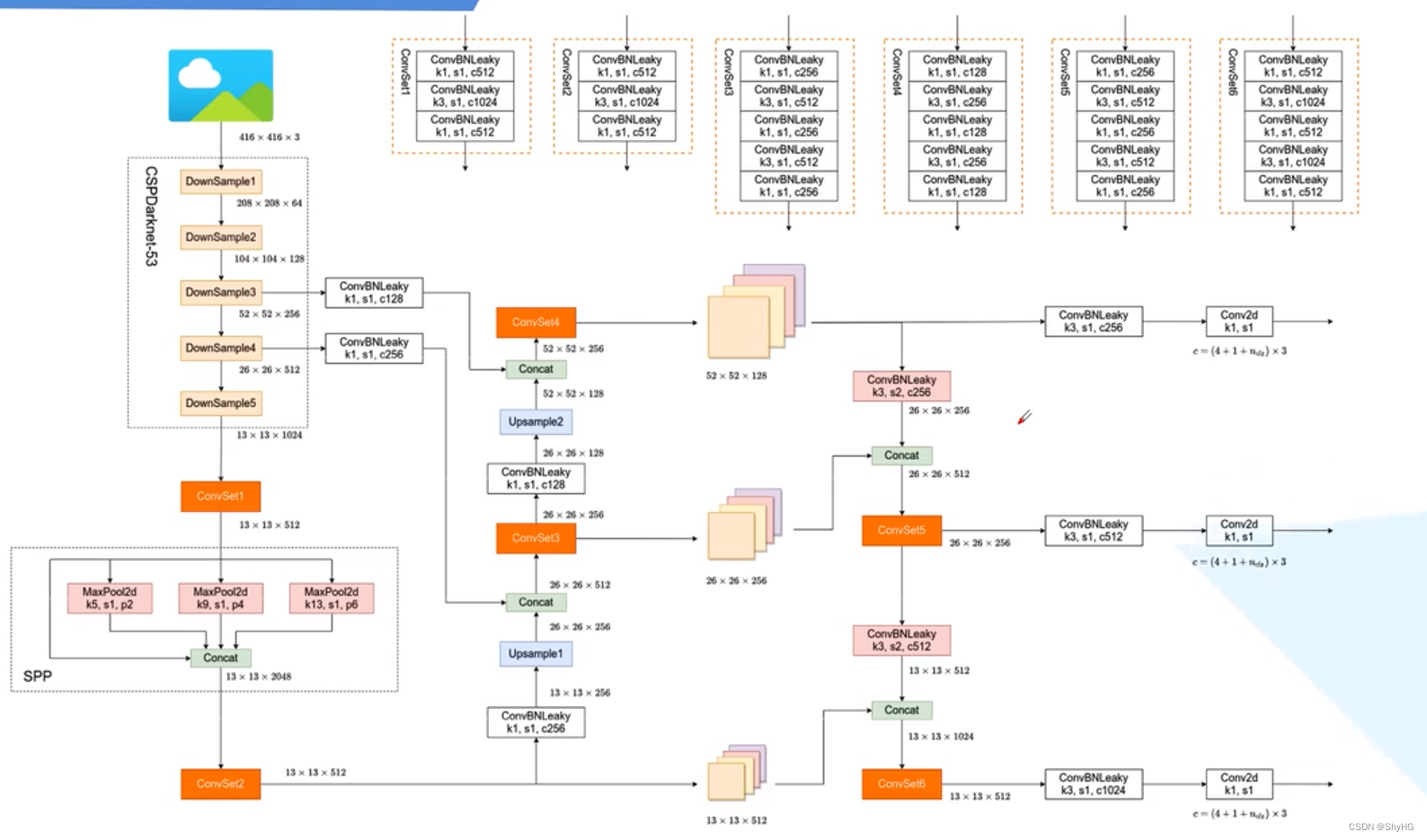The image size is (1427, 840).
Task: Click the vertical CSPDarknet-53 label
Action: click(x=151, y=217)
